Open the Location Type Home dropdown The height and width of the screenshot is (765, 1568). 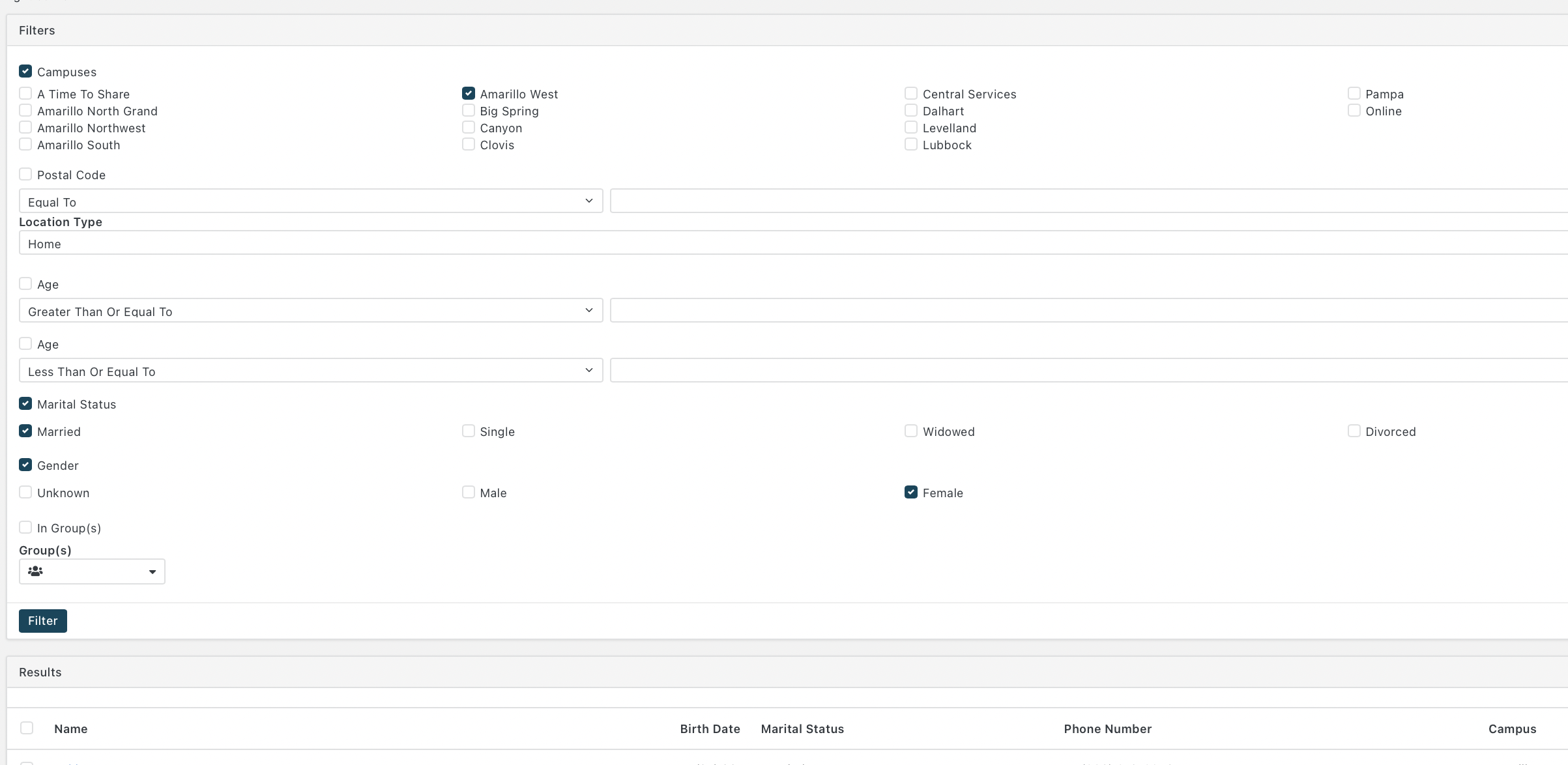tap(793, 242)
